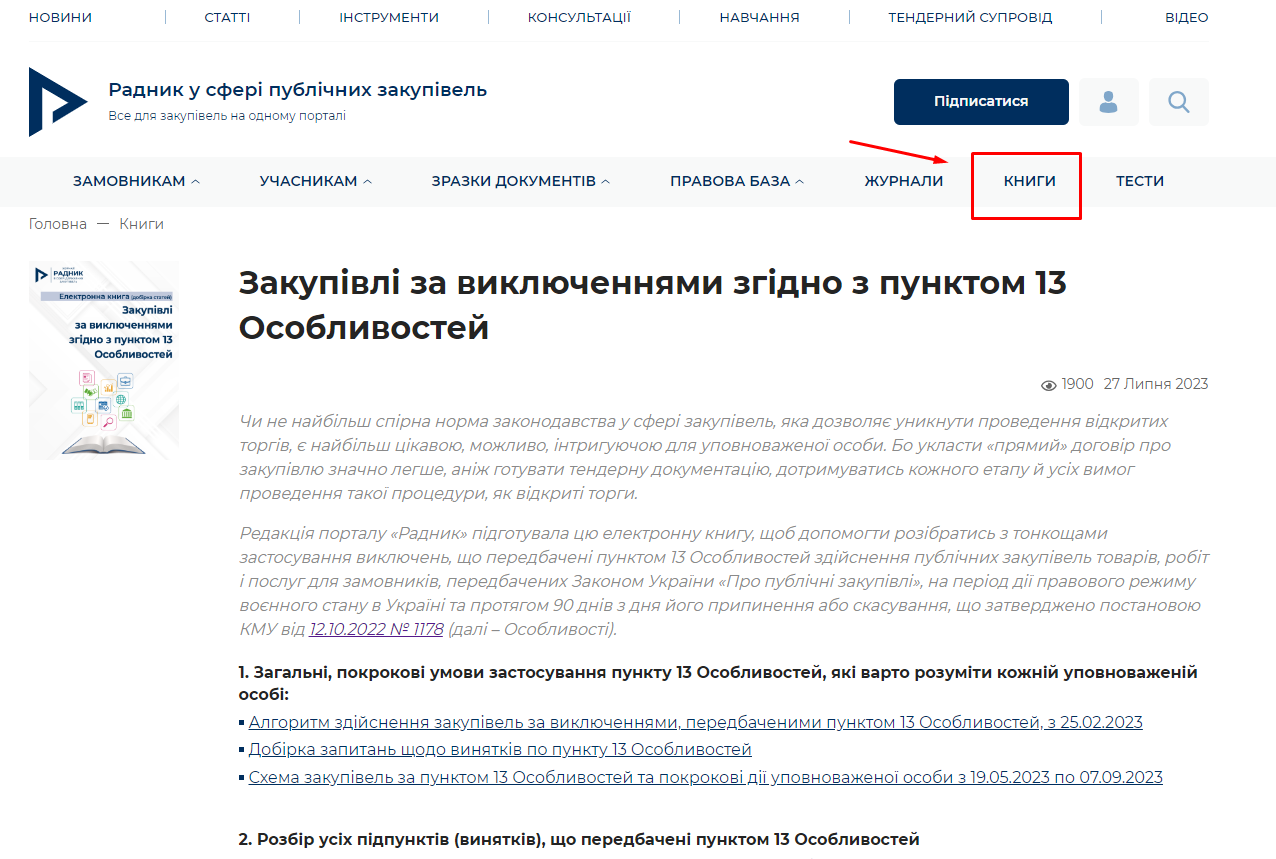
Task: Open Схема закупівель за пунктом 13 link
Action: pos(706,778)
